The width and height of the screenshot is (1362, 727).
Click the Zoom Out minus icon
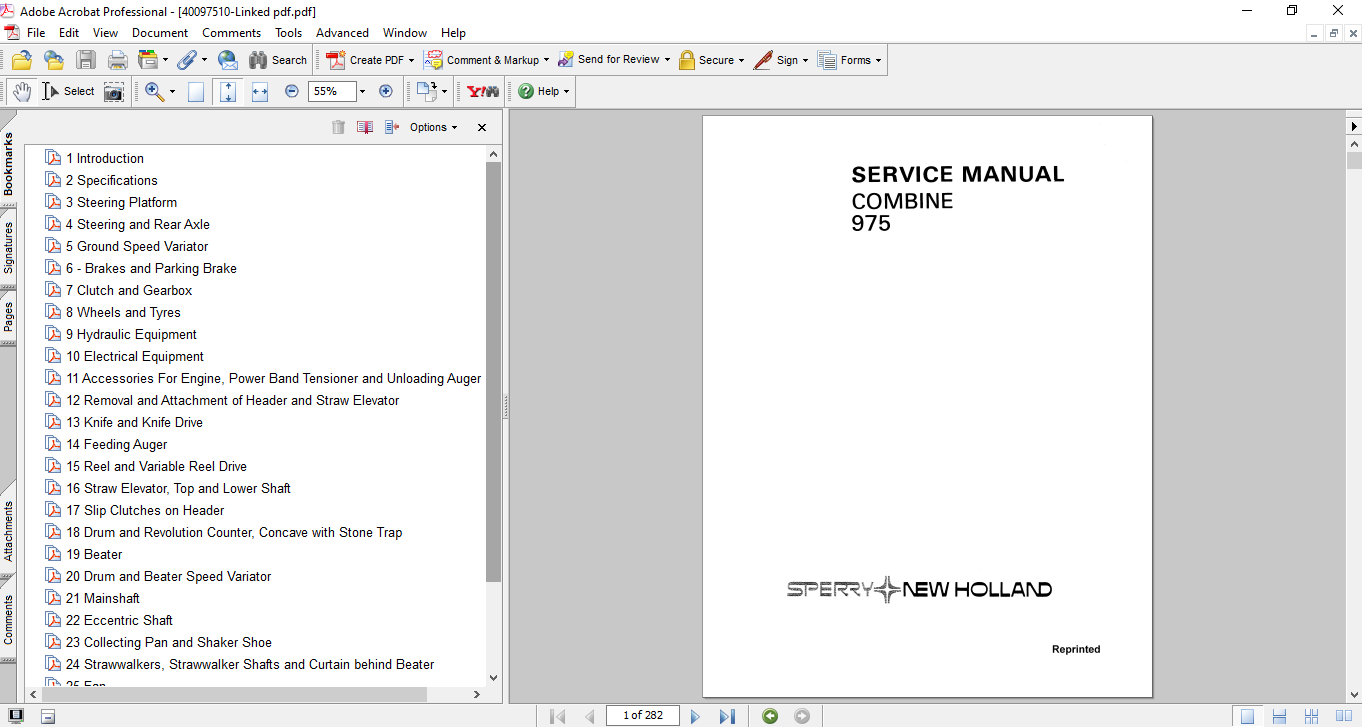(x=292, y=91)
